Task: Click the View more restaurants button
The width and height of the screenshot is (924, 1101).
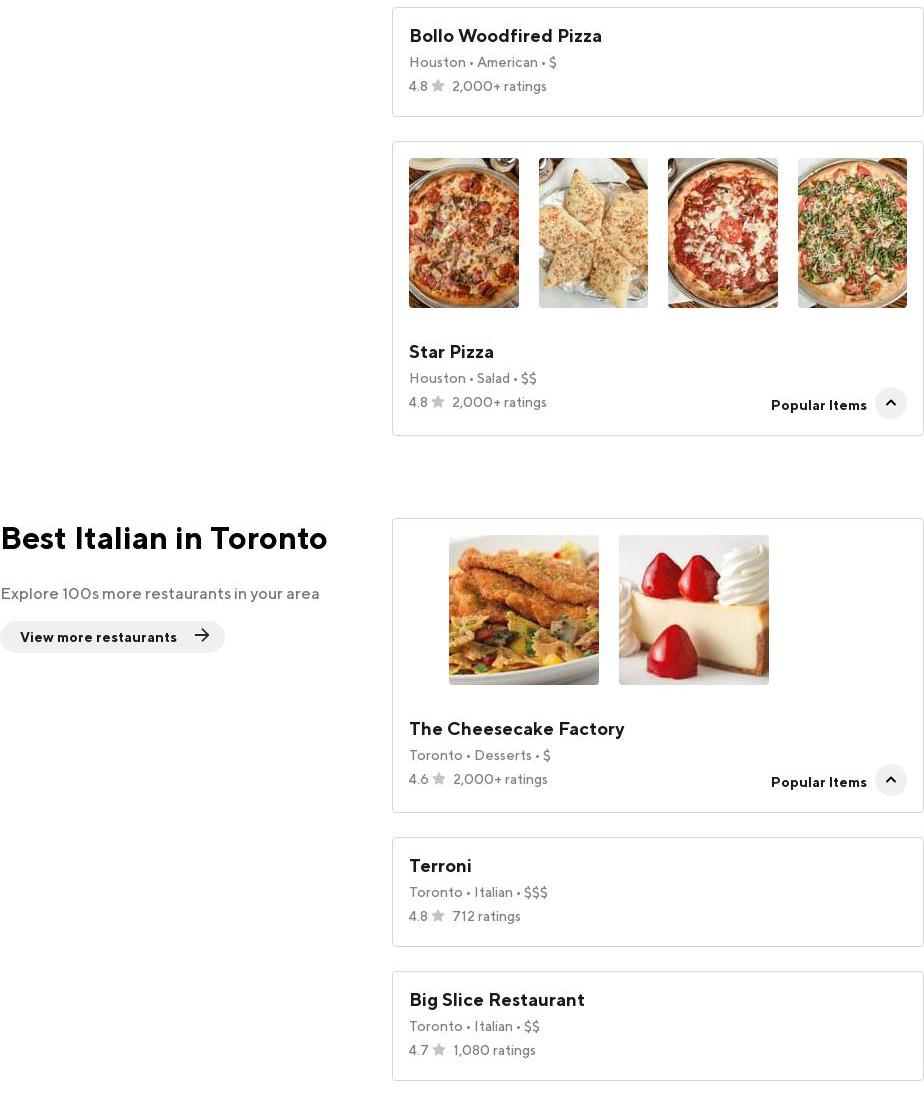Action: pyautogui.click(x=98, y=637)
